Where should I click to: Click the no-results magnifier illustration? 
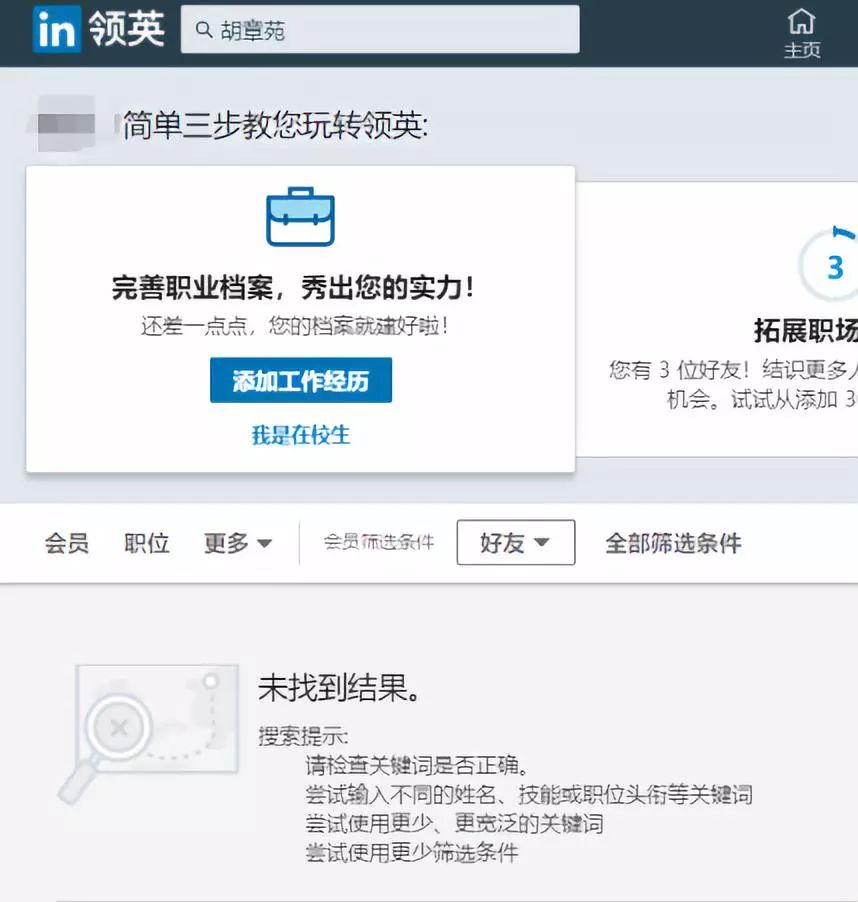[x=147, y=733]
